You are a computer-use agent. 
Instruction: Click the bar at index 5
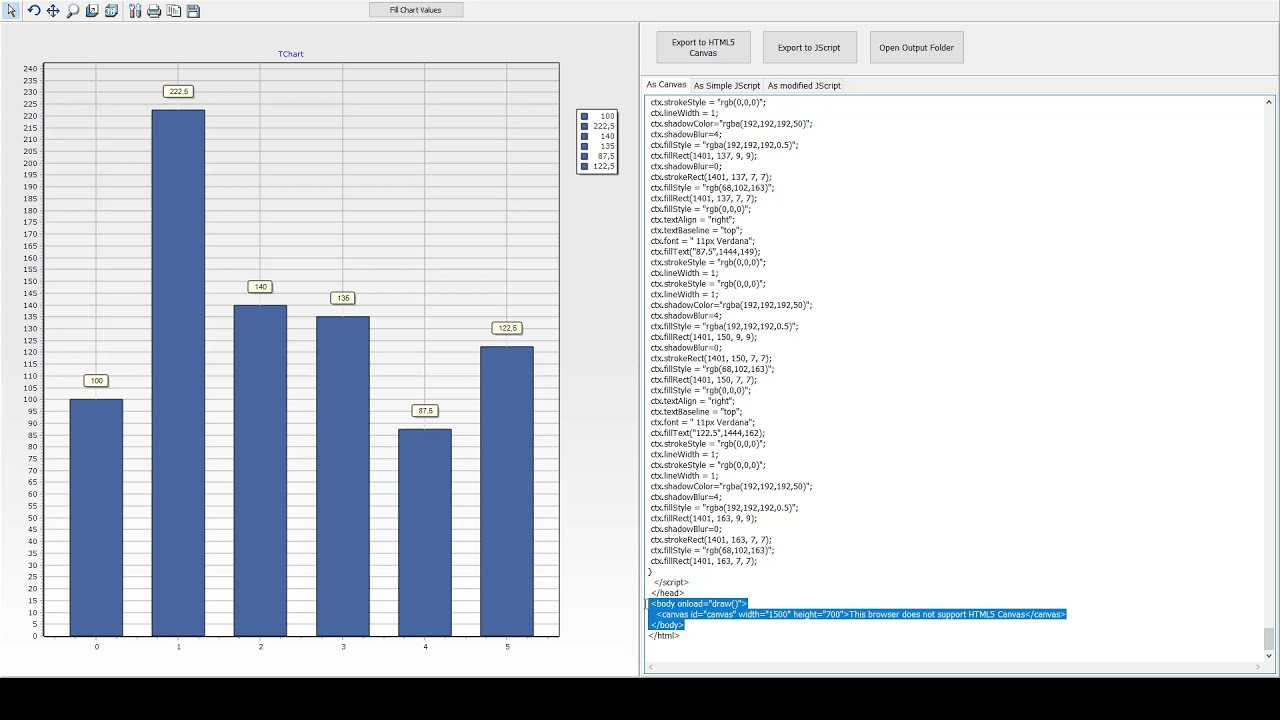pyautogui.click(x=507, y=491)
